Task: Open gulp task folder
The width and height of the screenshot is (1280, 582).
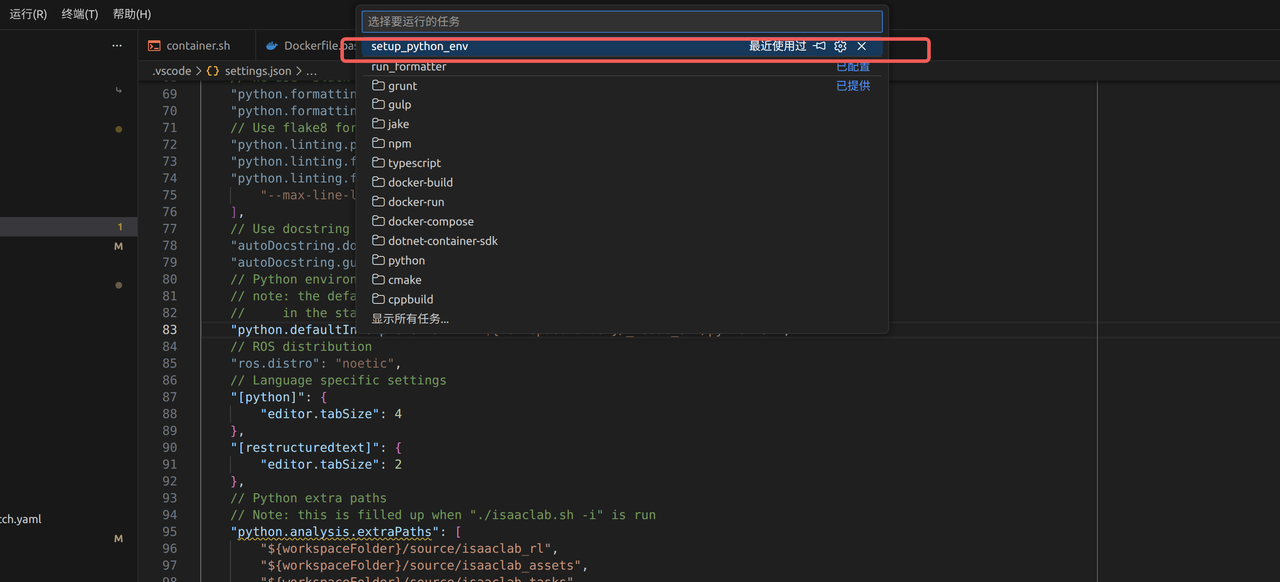Action: (x=622, y=105)
